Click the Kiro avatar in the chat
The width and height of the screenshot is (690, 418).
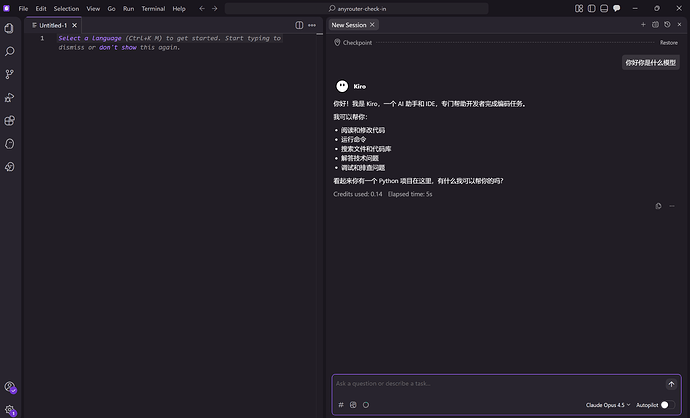pyautogui.click(x=342, y=86)
